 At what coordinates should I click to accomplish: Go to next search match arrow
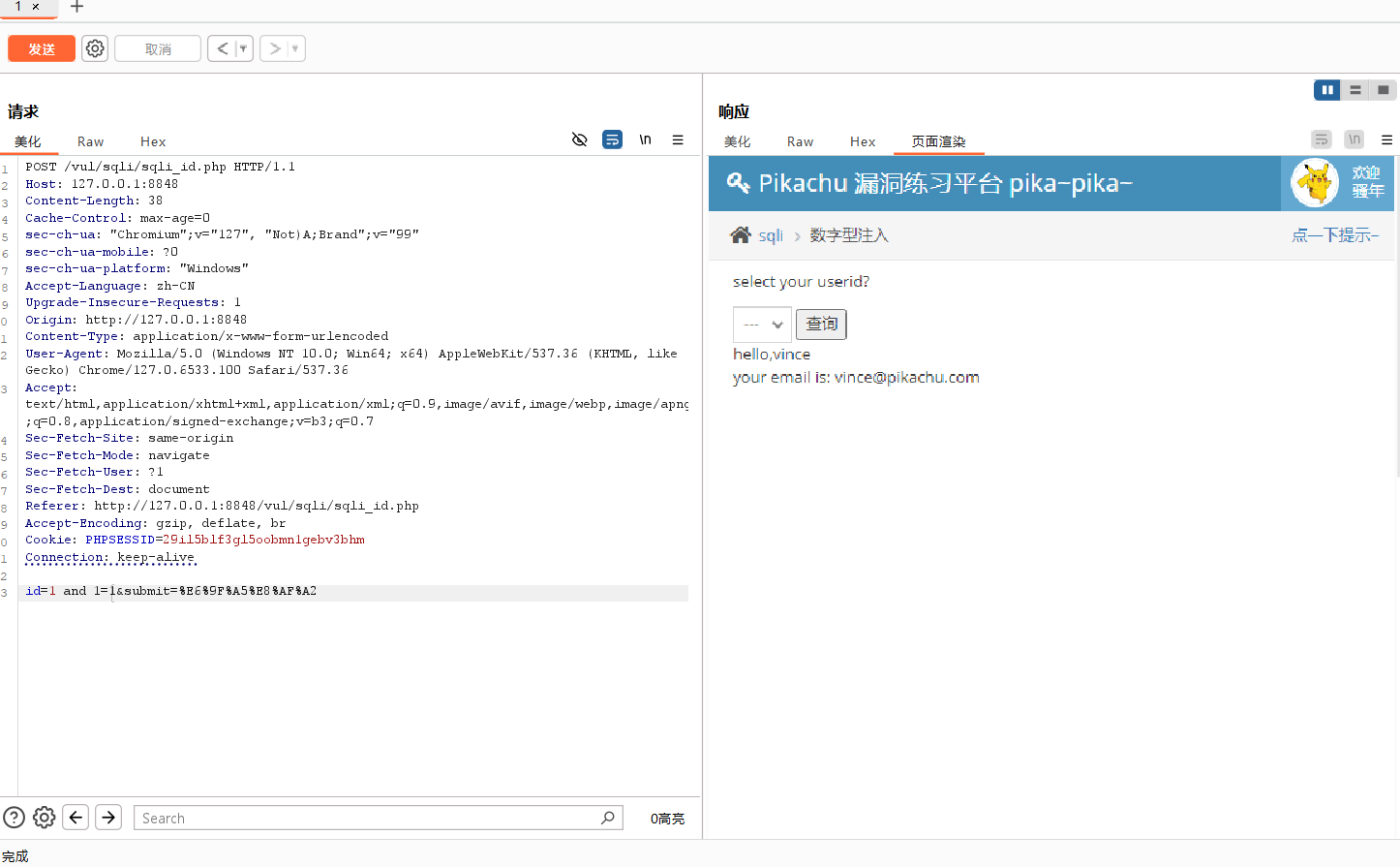tap(108, 818)
